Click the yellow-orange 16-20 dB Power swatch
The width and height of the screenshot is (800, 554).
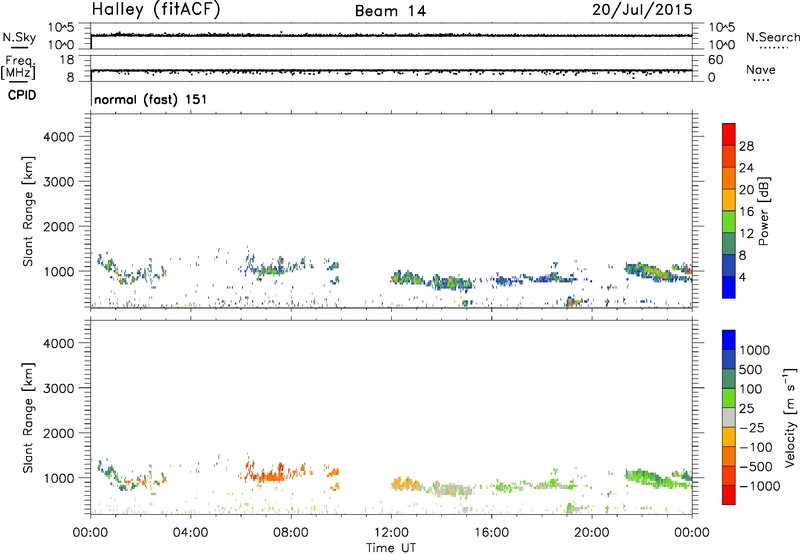click(729, 200)
